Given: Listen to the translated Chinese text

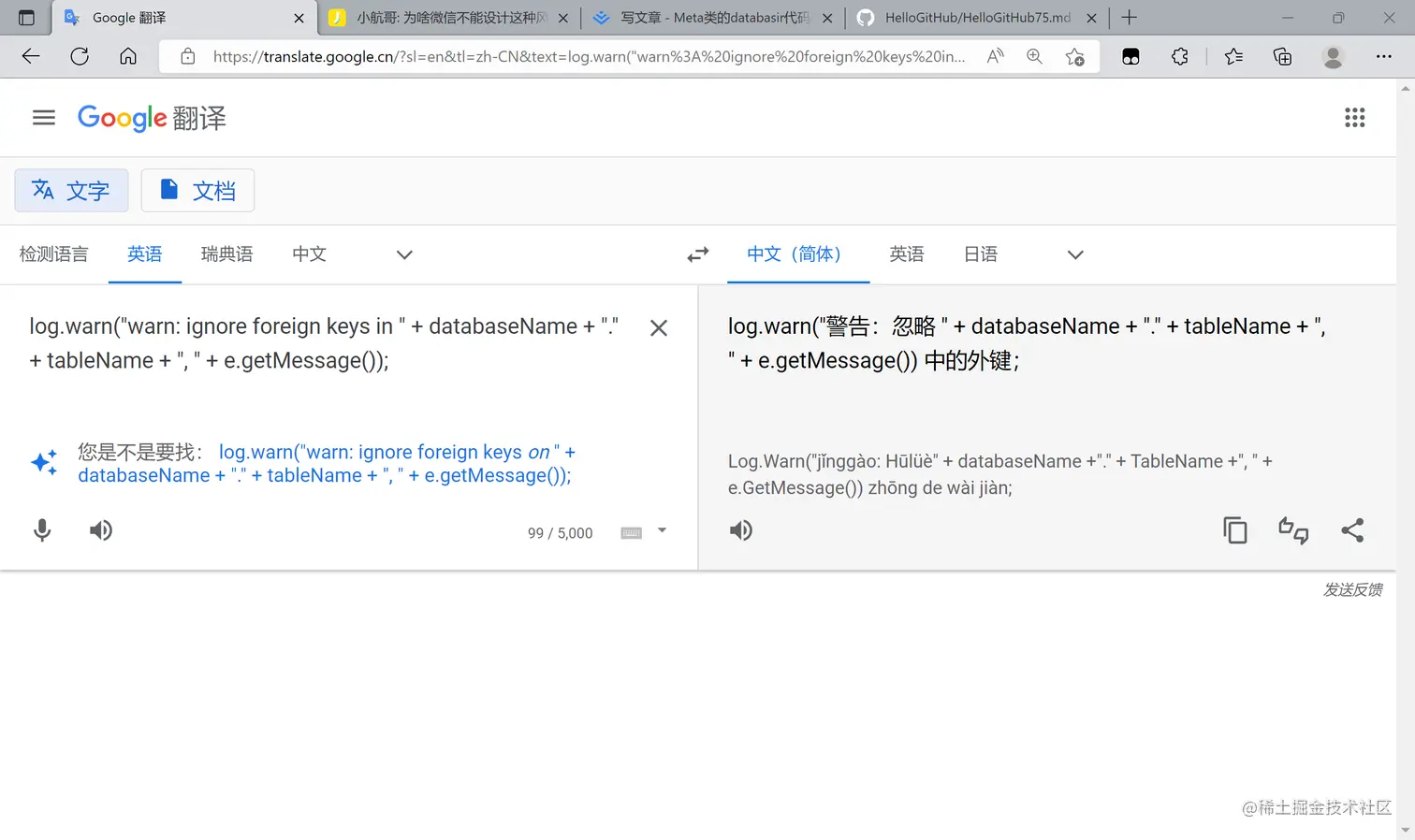Looking at the screenshot, I should click(x=741, y=530).
